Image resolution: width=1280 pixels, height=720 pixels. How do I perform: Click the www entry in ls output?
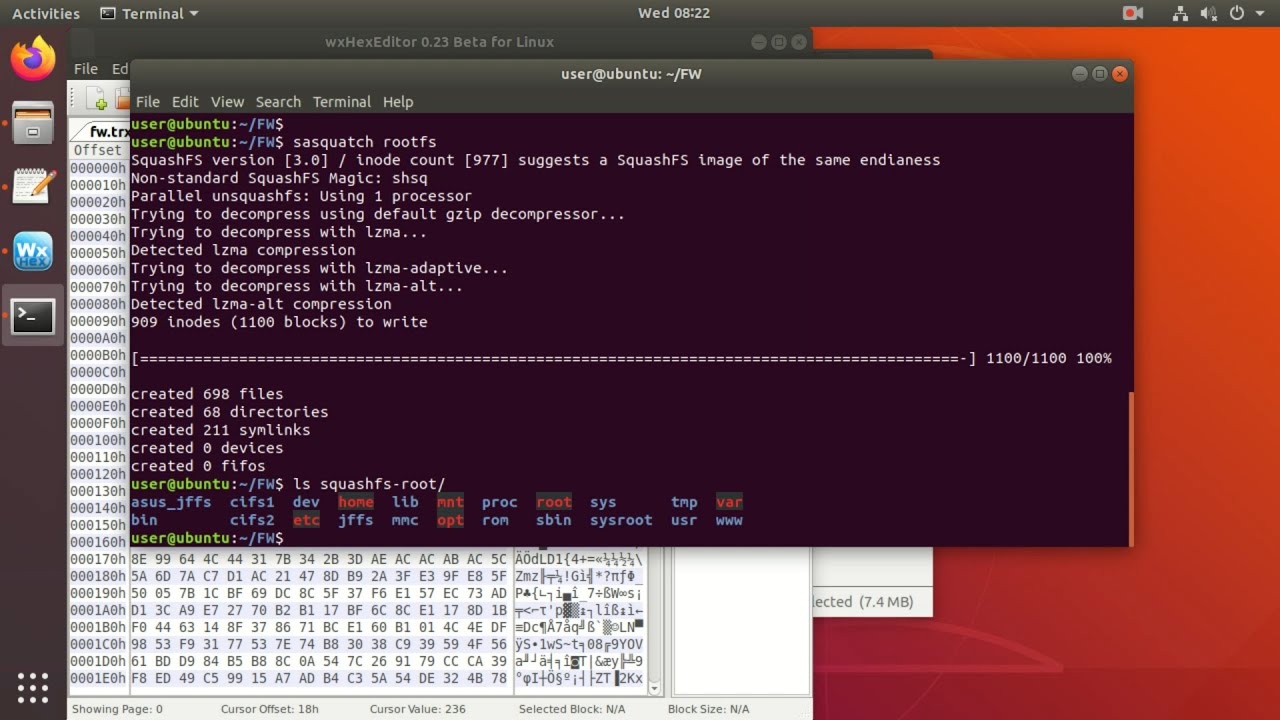(729, 520)
